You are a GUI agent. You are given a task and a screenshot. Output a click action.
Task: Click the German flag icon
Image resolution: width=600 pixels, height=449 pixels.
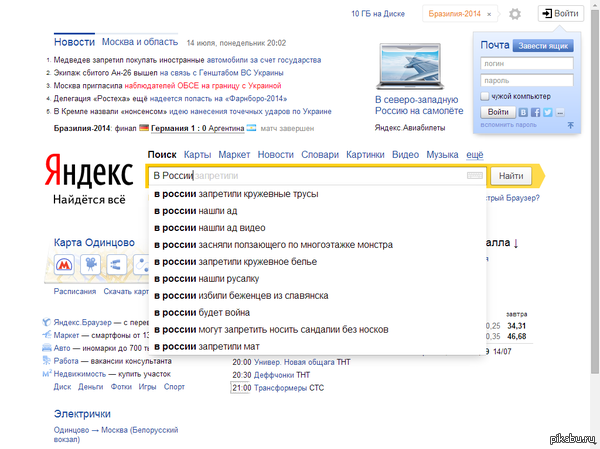tap(144, 128)
